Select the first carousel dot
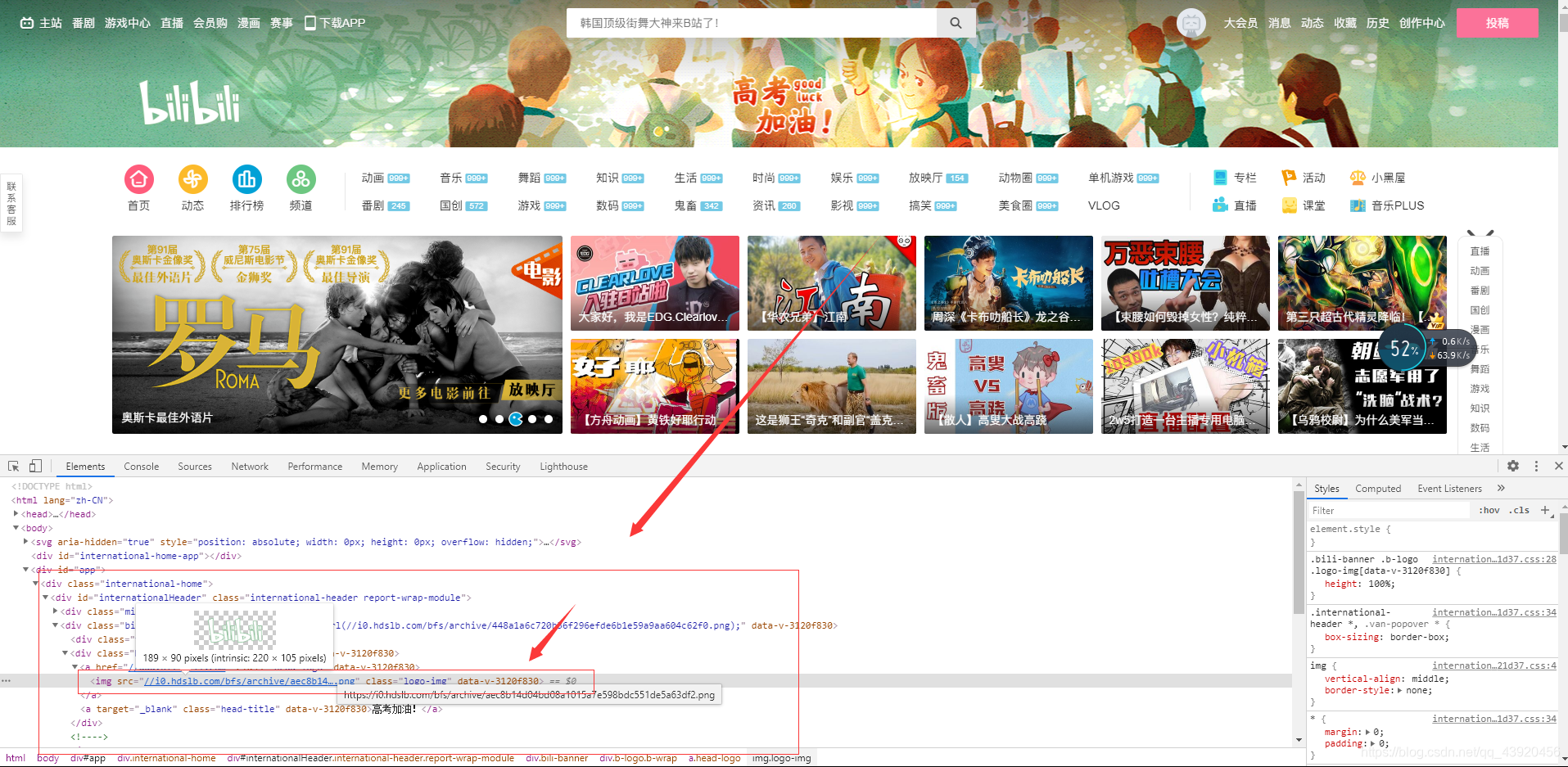 (x=483, y=419)
